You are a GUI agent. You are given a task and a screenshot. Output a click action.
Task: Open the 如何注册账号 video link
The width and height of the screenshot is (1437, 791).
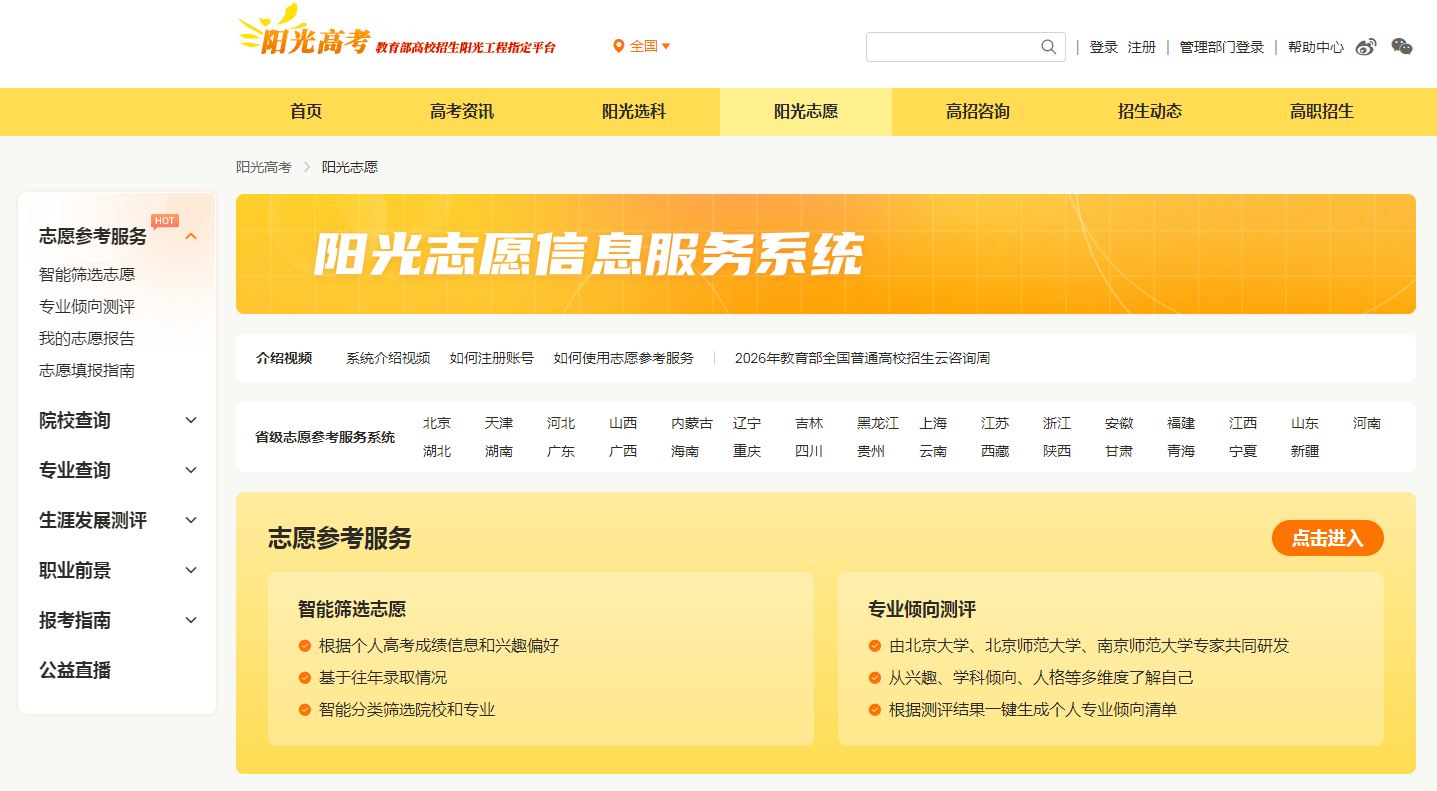492,358
